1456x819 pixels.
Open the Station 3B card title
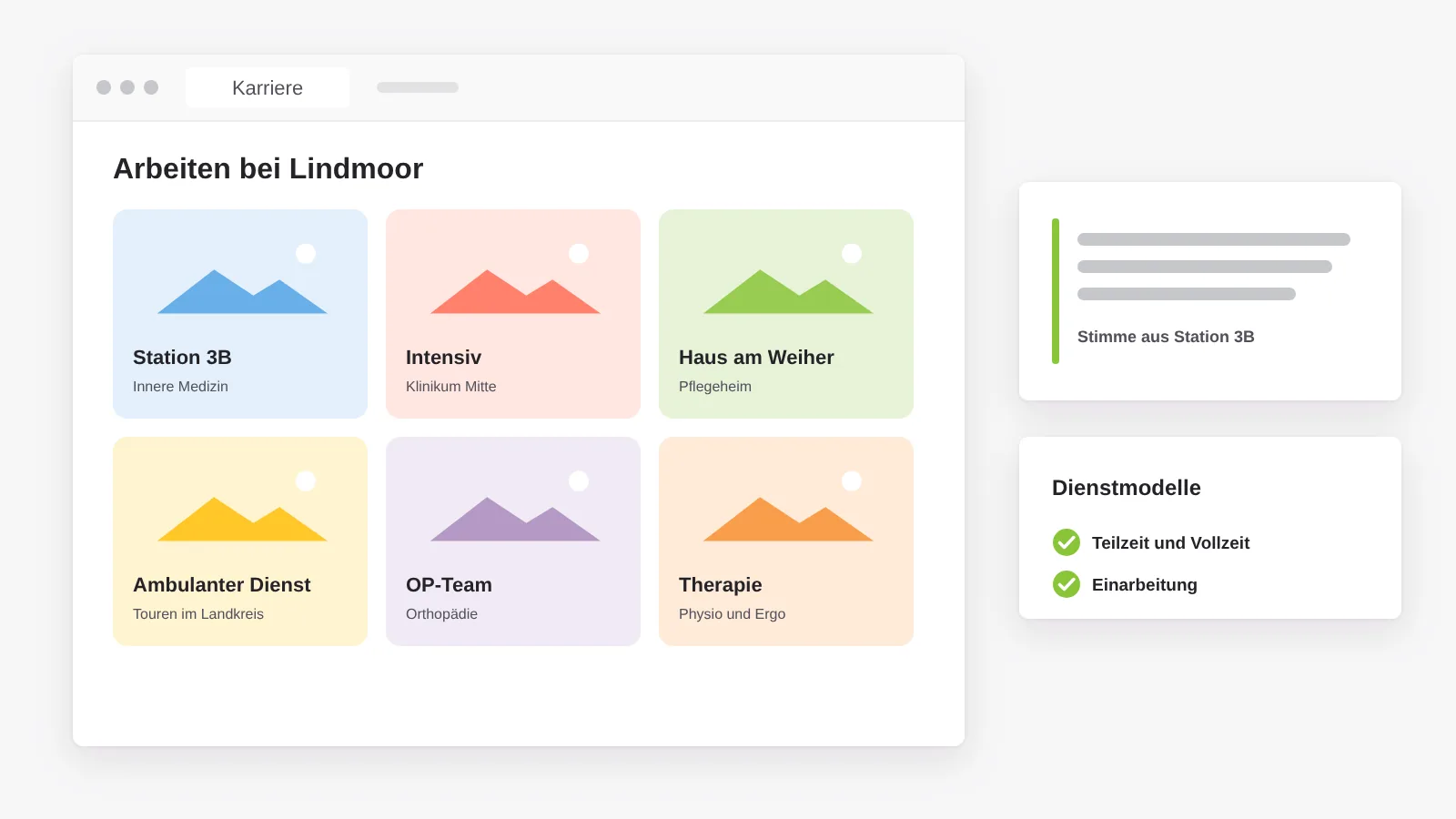[x=182, y=358]
